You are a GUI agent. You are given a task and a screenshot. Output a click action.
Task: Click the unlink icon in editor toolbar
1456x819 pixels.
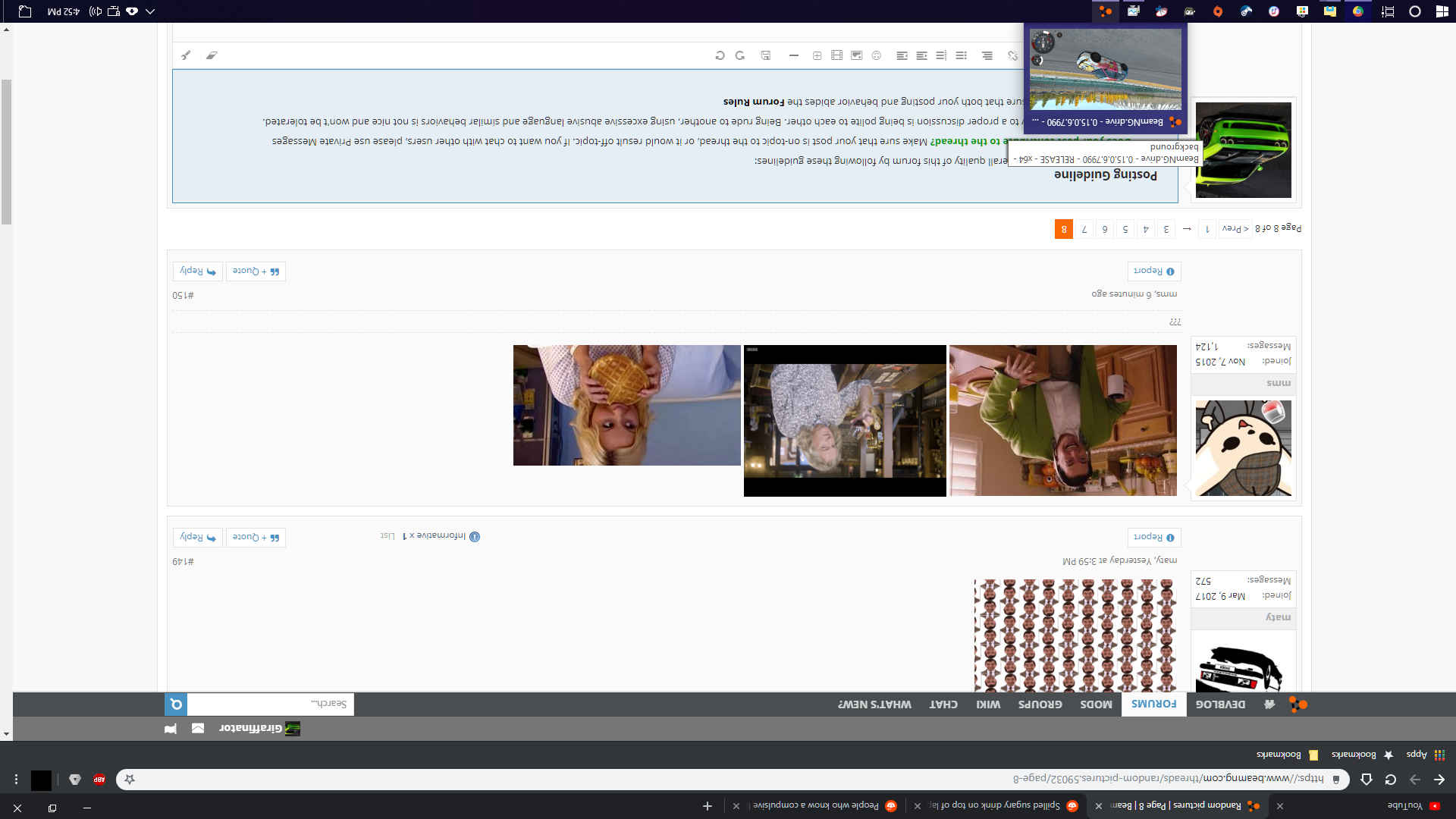pos(1012,55)
